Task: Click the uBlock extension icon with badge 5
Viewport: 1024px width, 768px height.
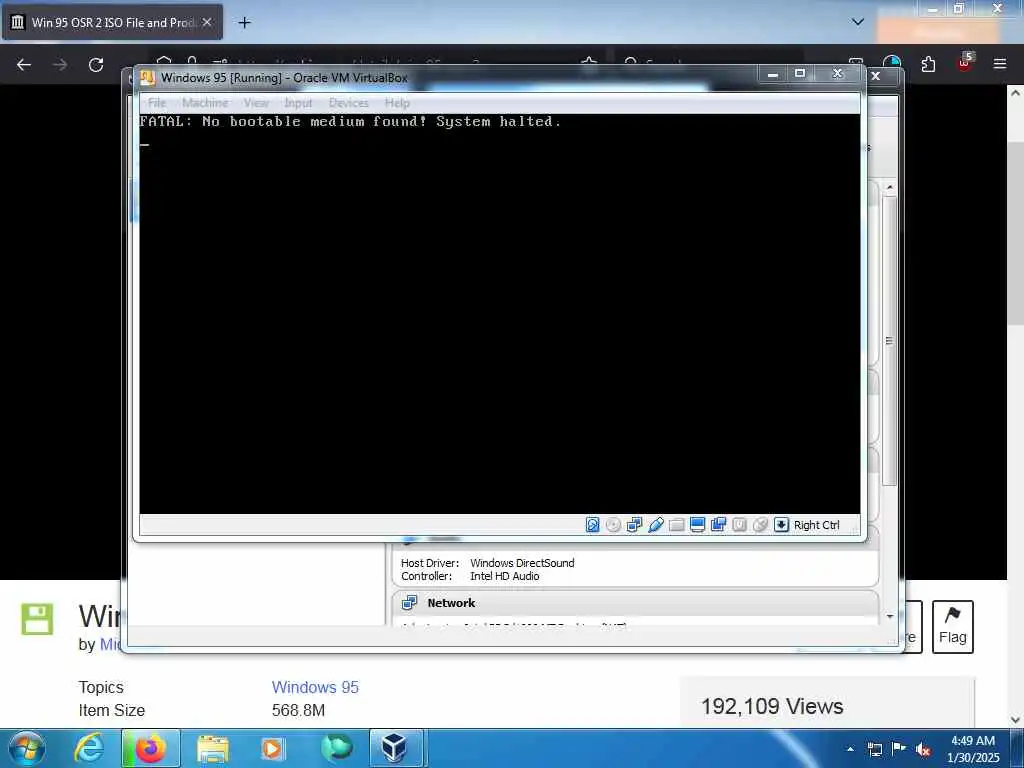Action: pos(965,63)
